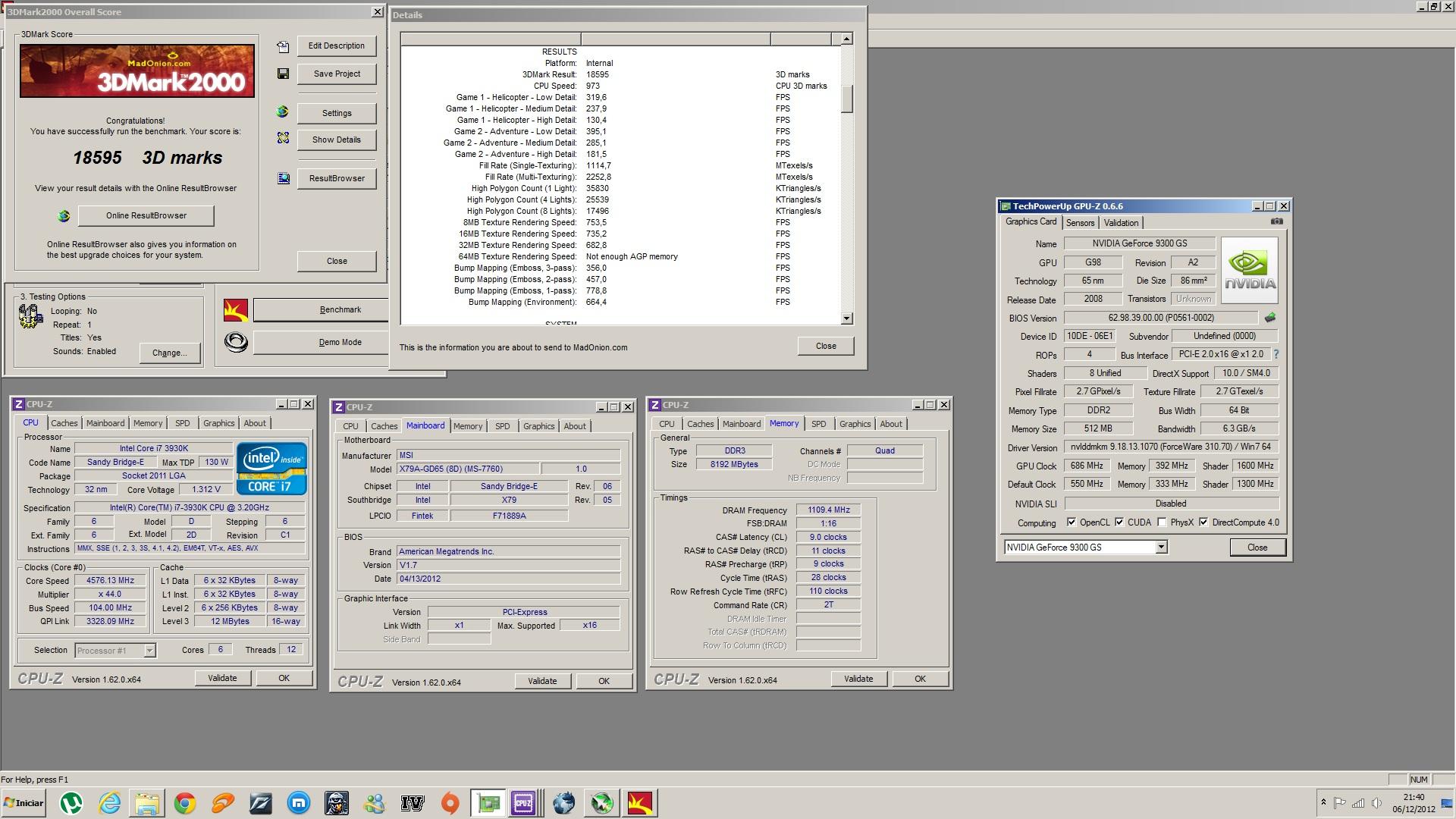Toggle the OpenCL checkbox in GPU-Z

(1071, 522)
